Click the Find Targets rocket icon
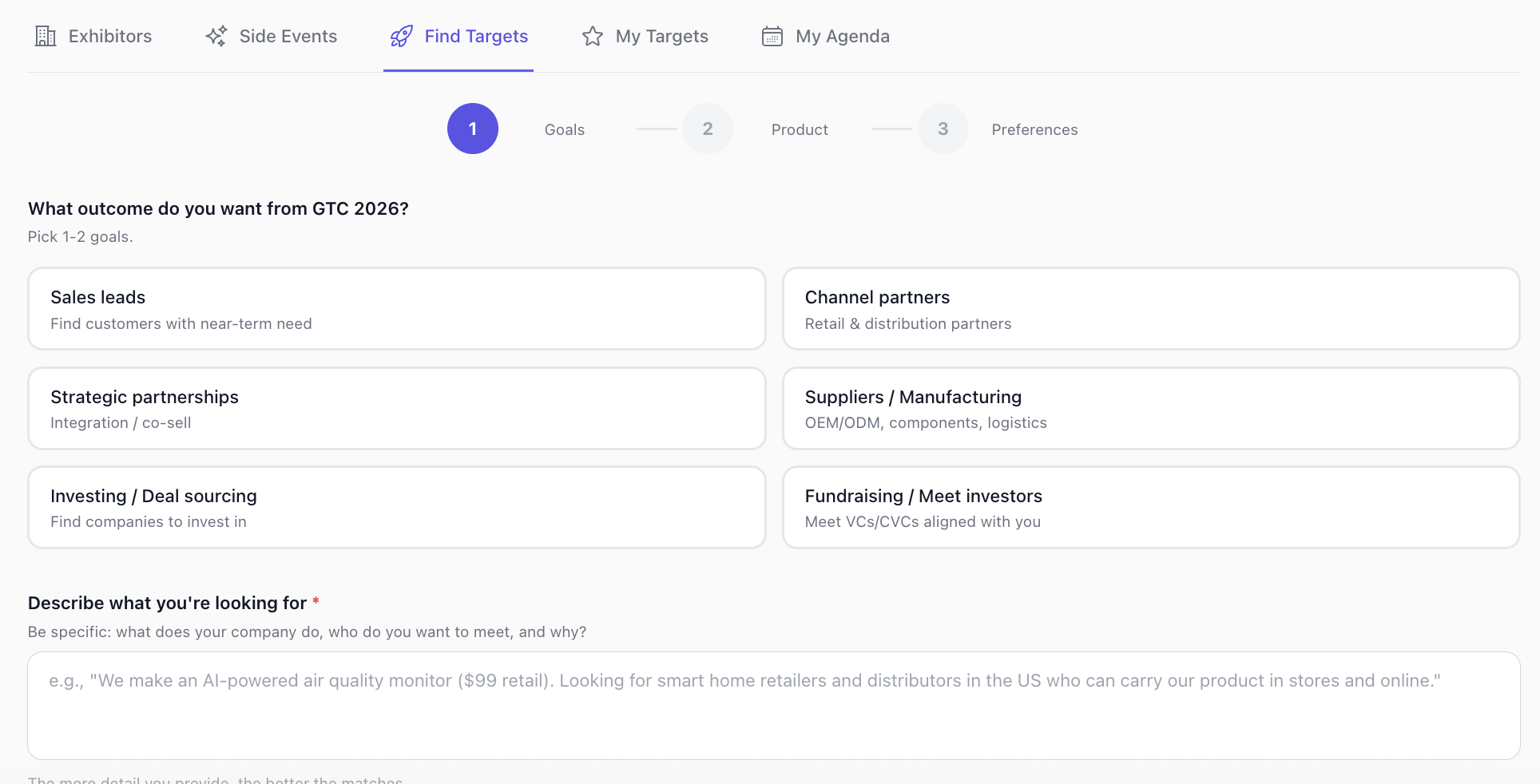The image size is (1540, 784). 401,36
